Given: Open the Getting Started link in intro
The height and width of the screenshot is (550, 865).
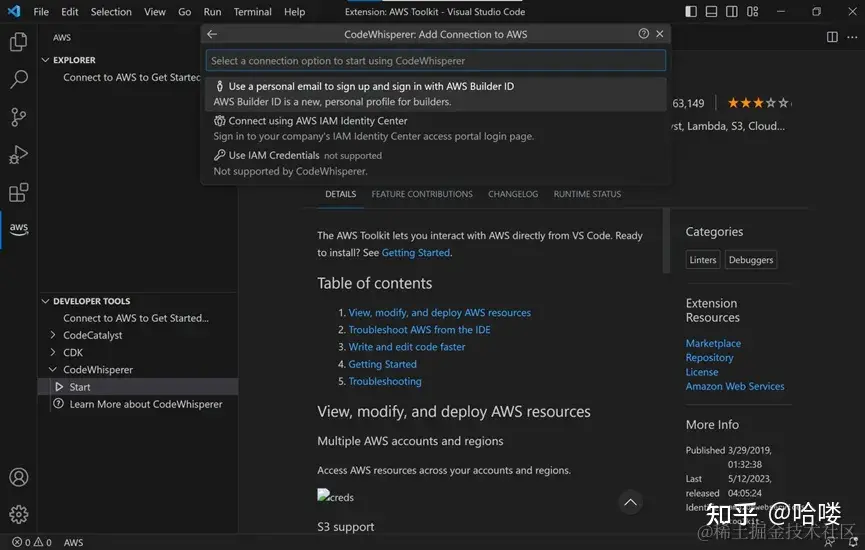Looking at the screenshot, I should click(415, 253).
